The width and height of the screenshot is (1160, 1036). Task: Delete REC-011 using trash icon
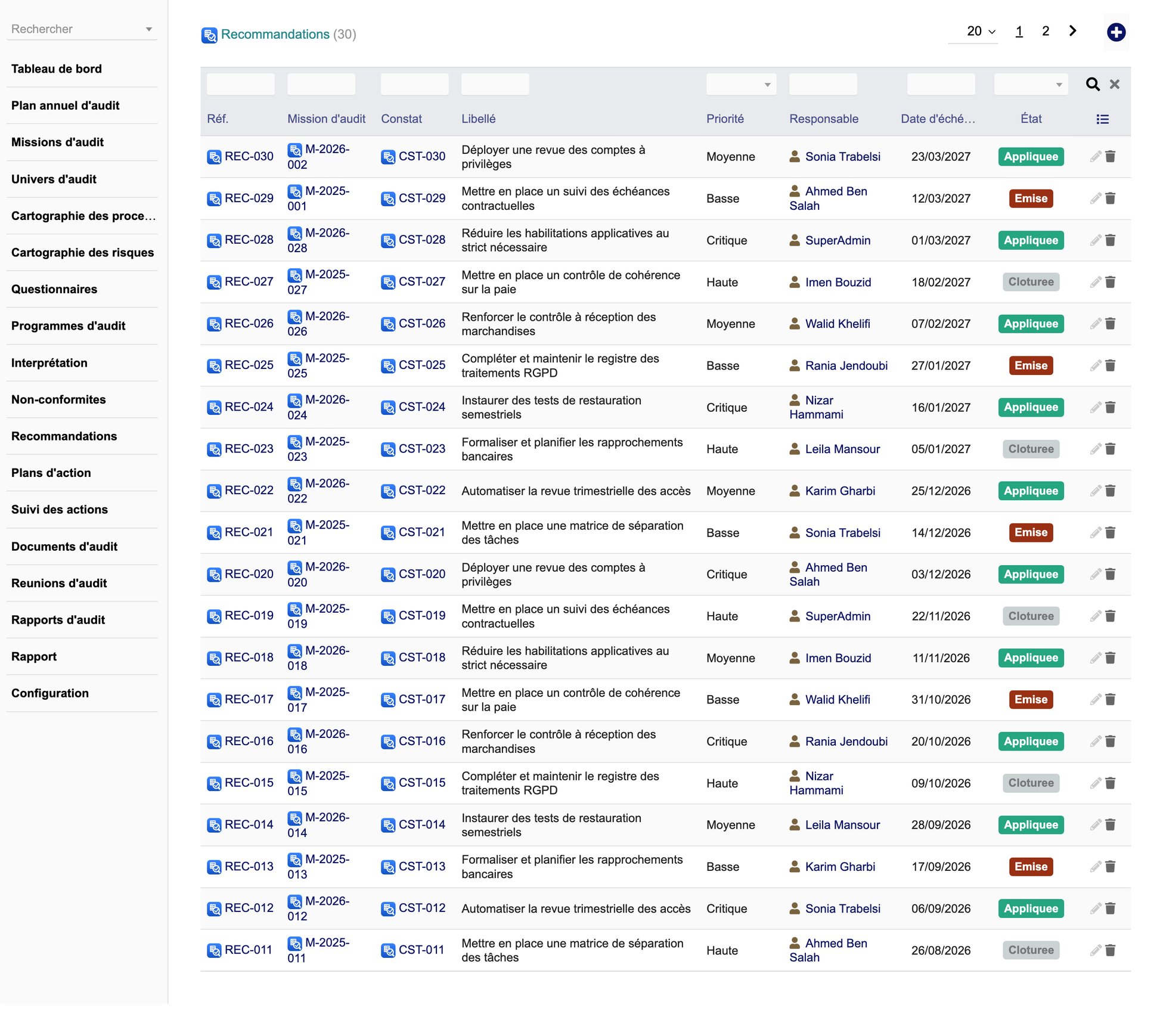[1110, 950]
